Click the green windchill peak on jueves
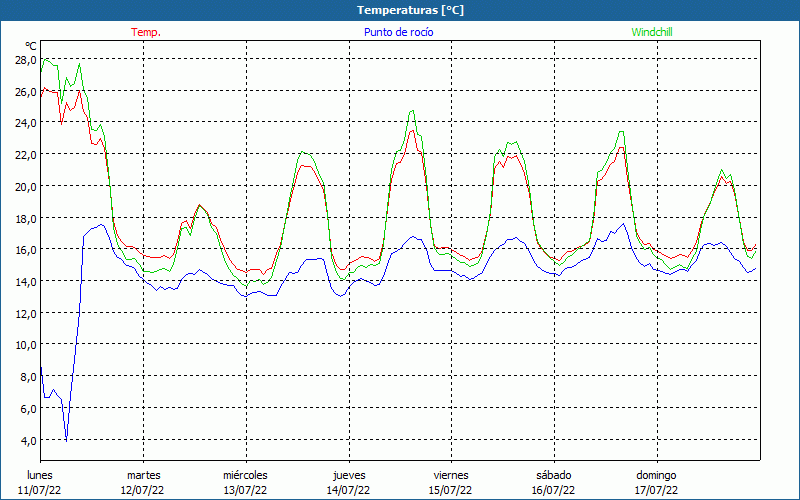This screenshot has height=500, width=800. [x=412, y=111]
